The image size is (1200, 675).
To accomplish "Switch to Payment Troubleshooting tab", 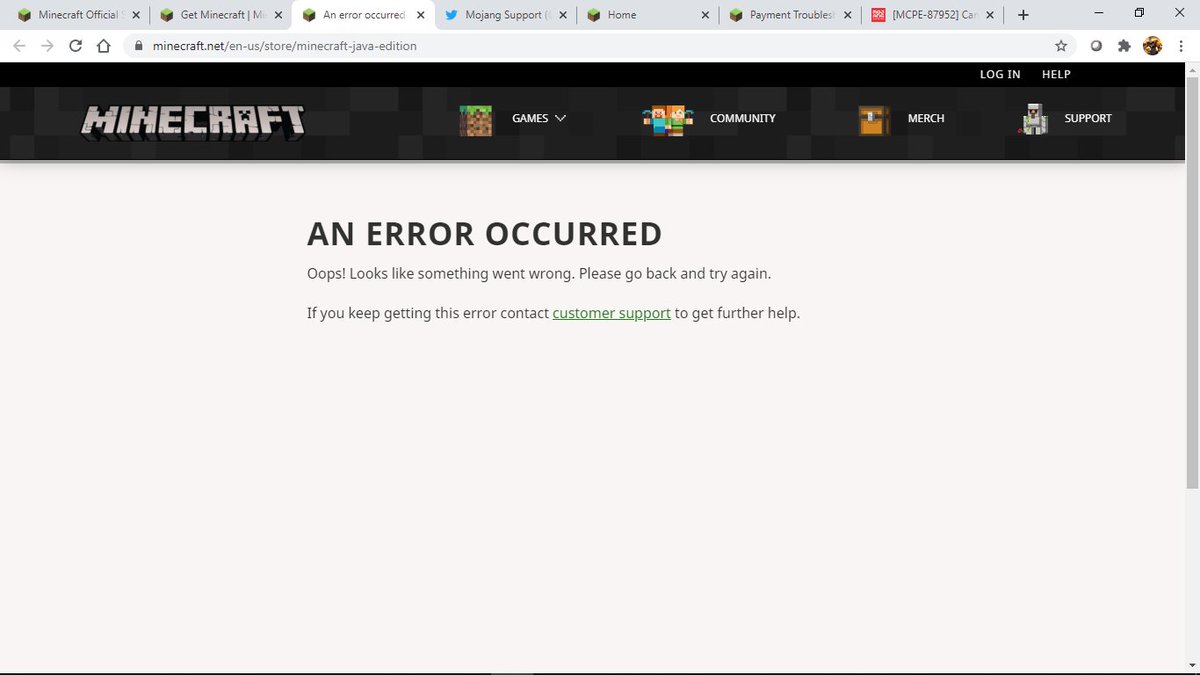I will click(x=791, y=15).
